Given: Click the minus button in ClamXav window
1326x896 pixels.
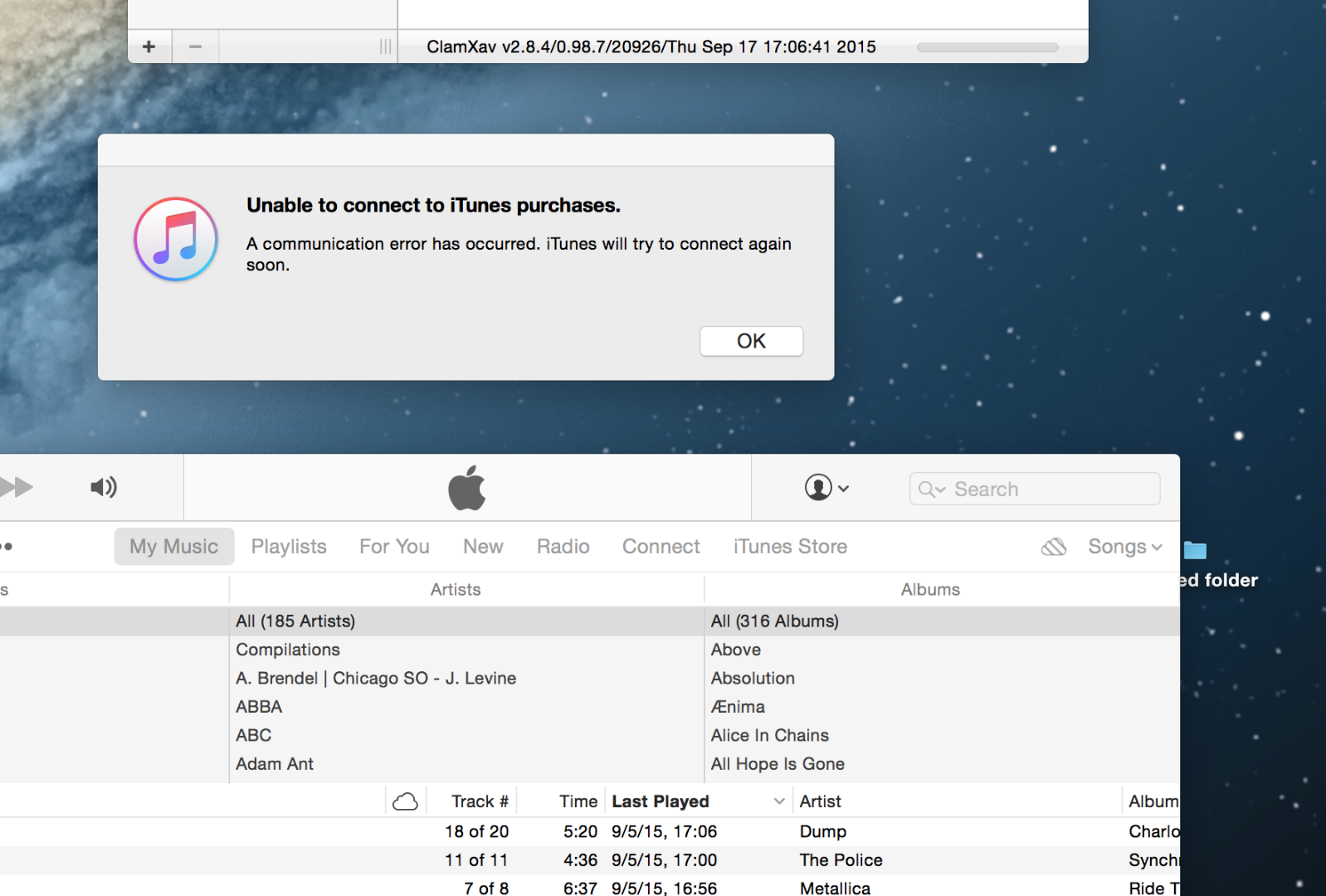Looking at the screenshot, I should pyautogui.click(x=196, y=46).
